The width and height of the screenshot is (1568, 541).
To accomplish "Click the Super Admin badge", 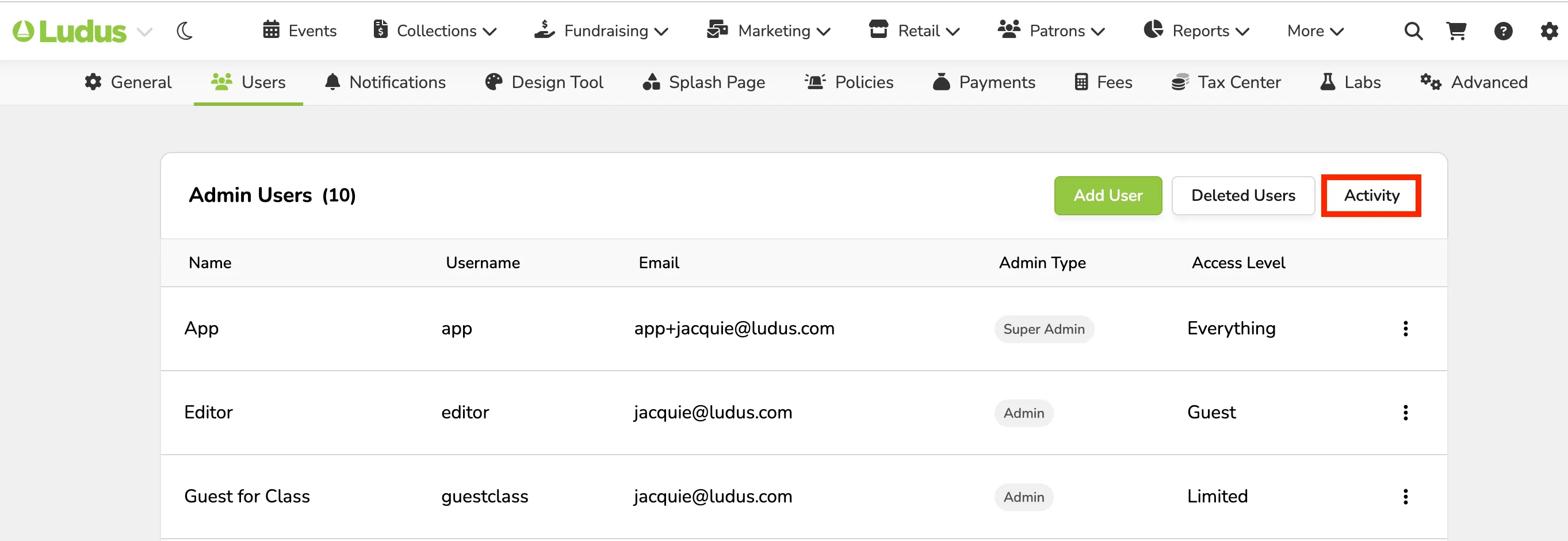I will point(1044,329).
